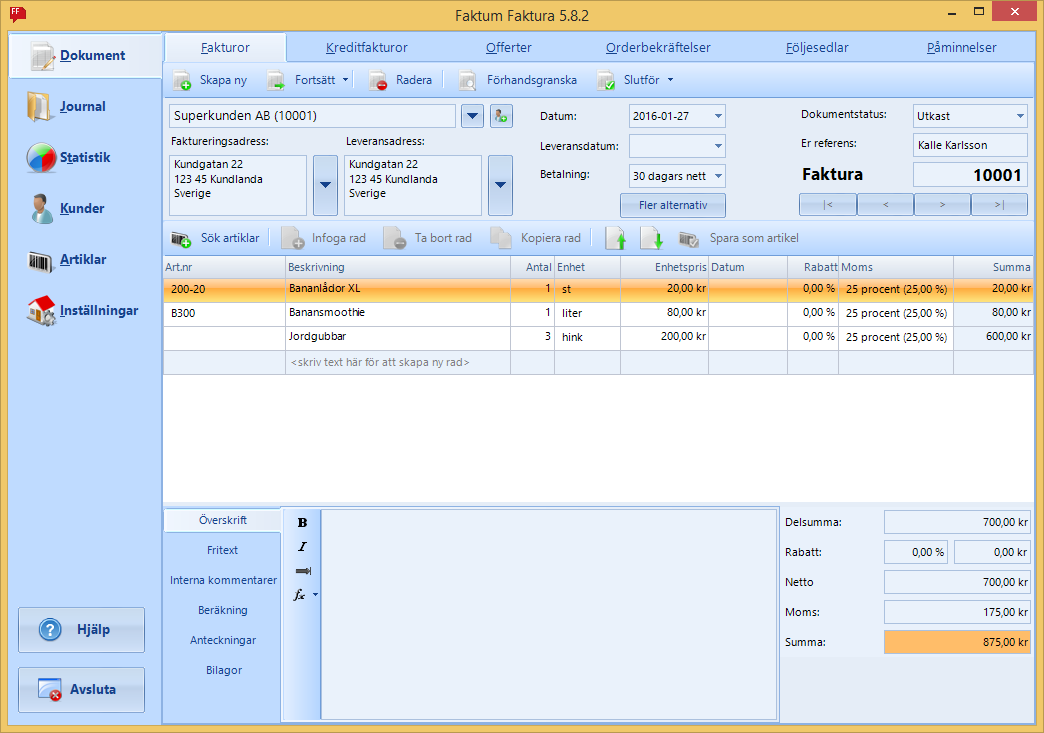Click the Rabatt percent field

click(915, 552)
